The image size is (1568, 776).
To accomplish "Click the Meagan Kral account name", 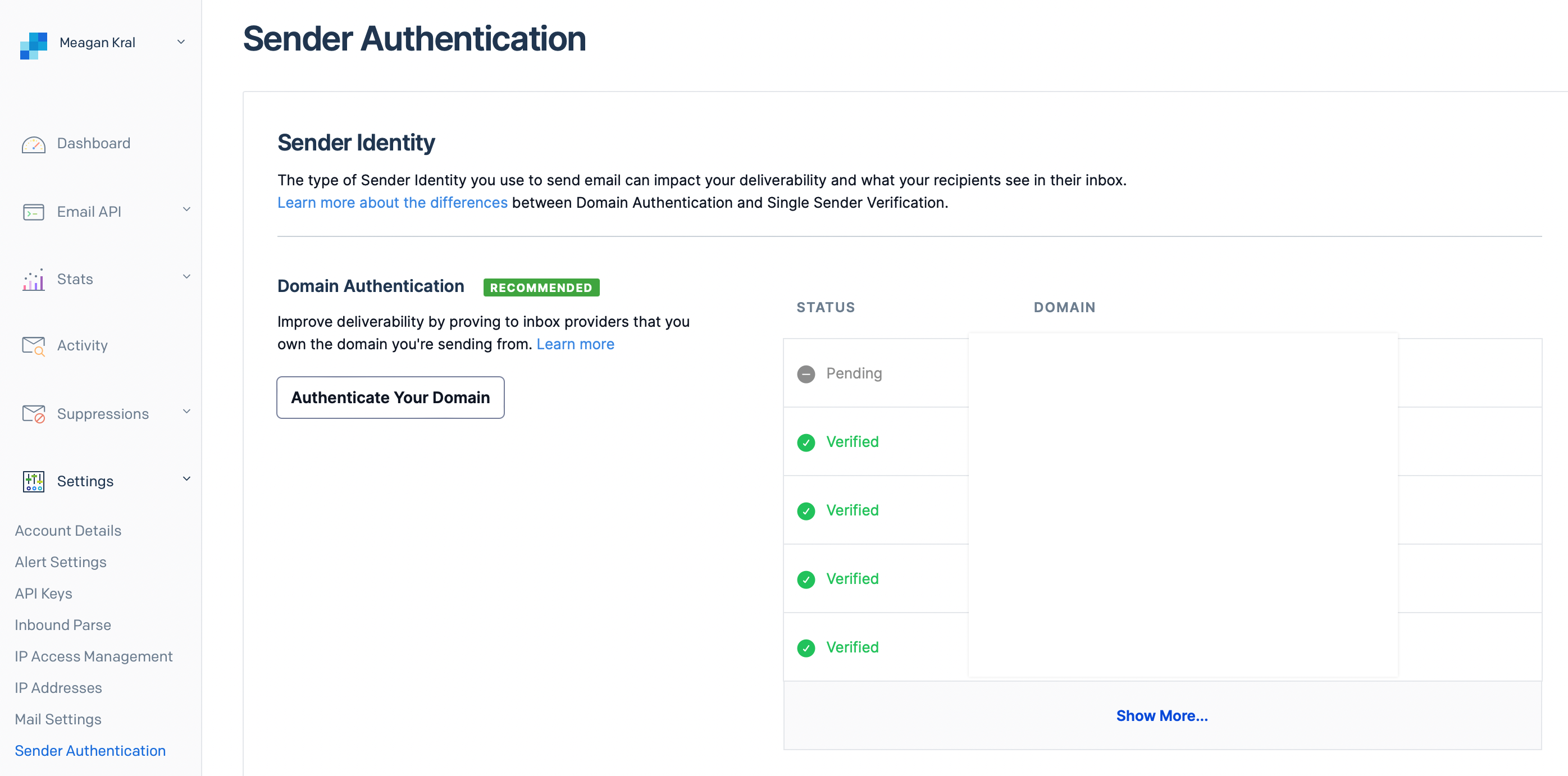I will pos(97,43).
